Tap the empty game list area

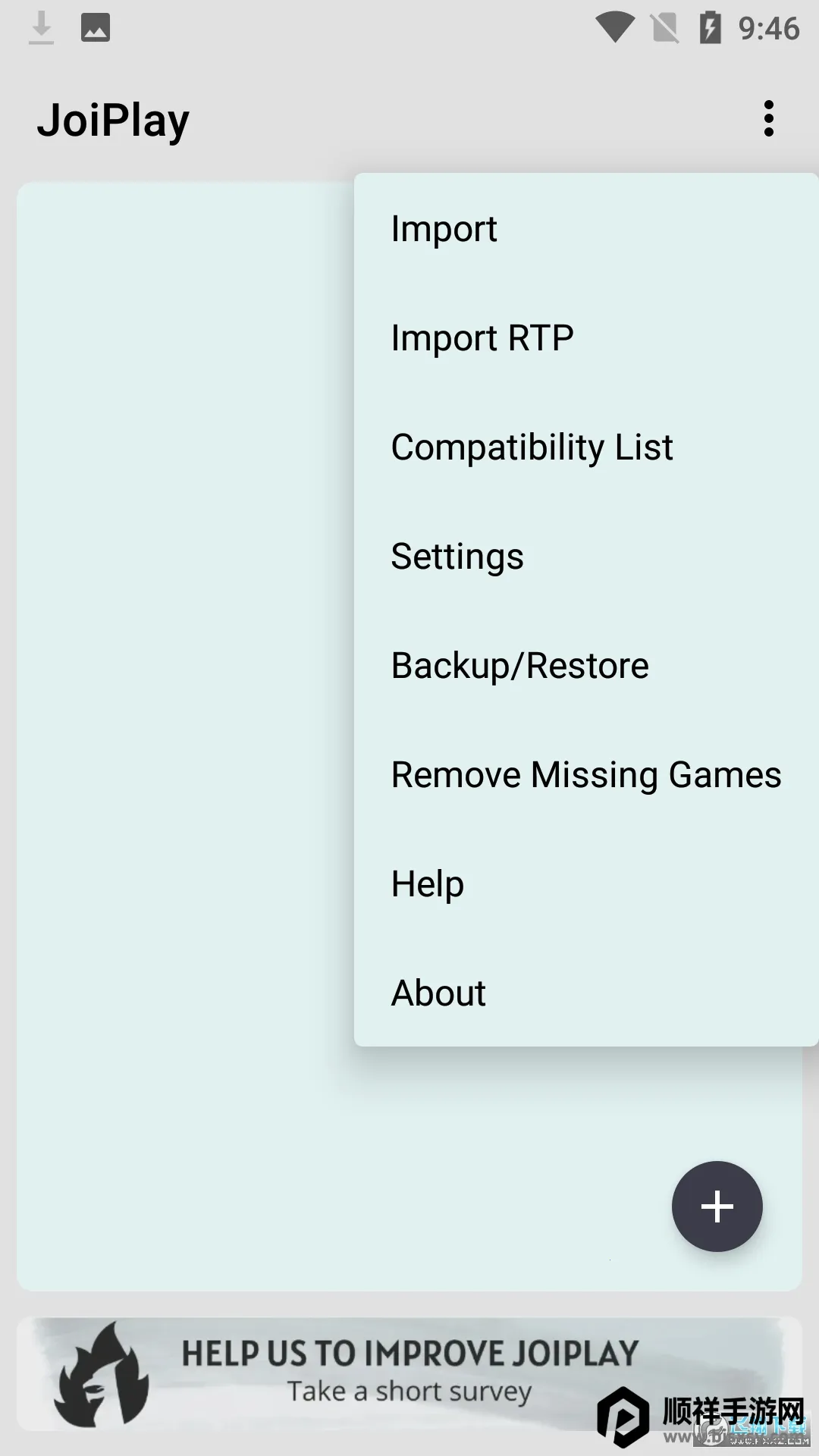(182, 682)
